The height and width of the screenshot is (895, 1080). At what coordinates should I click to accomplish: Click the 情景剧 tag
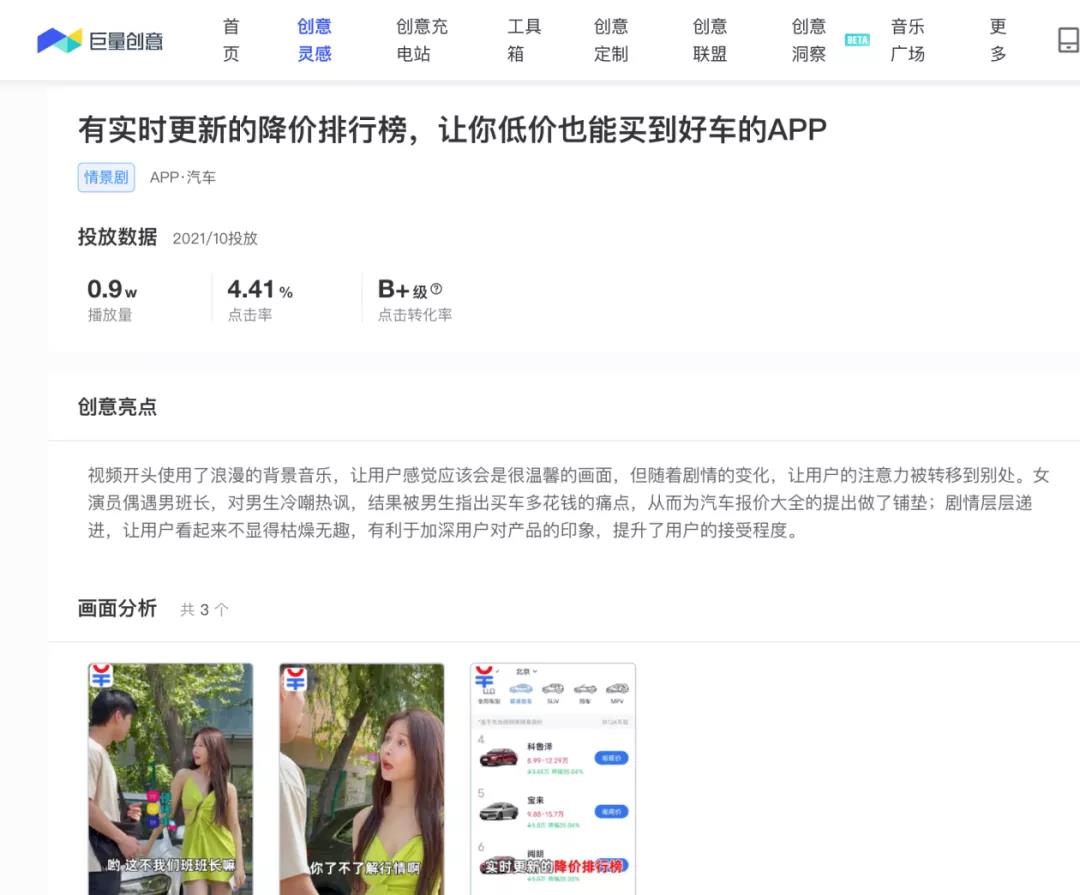point(106,177)
